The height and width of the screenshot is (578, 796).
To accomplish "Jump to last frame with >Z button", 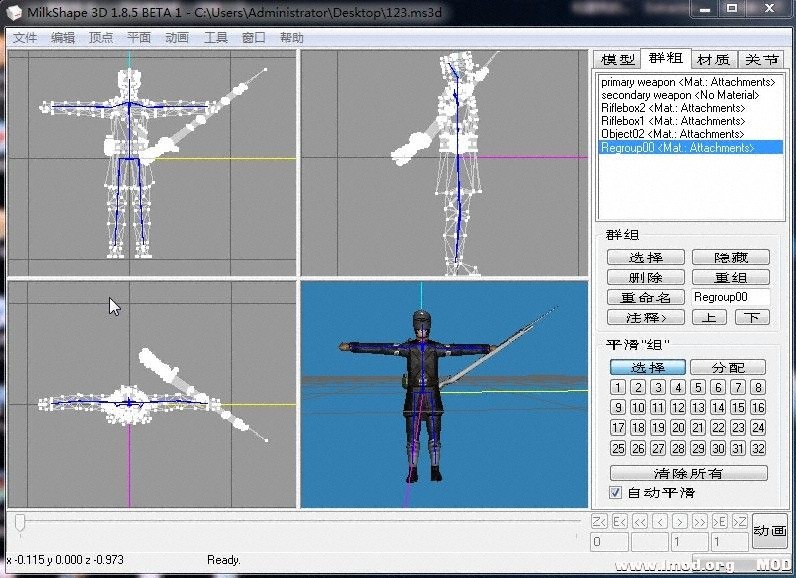I will (x=739, y=521).
